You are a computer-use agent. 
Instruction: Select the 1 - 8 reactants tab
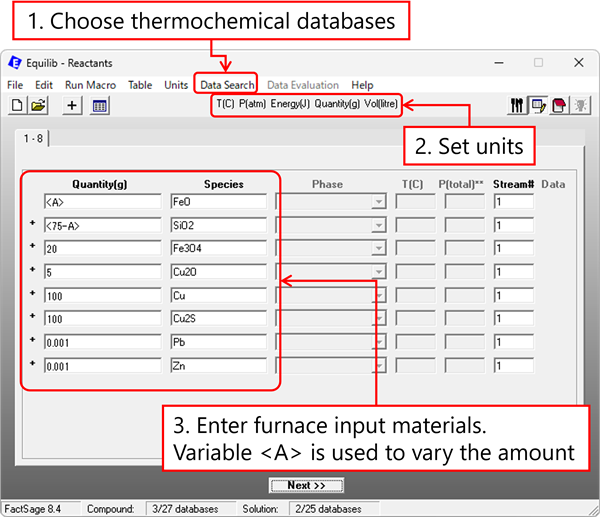tap(33, 138)
